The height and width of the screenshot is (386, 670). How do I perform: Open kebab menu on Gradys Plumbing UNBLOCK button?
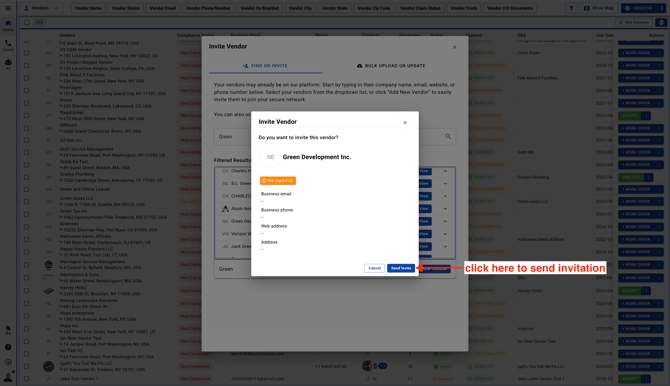click(649, 177)
